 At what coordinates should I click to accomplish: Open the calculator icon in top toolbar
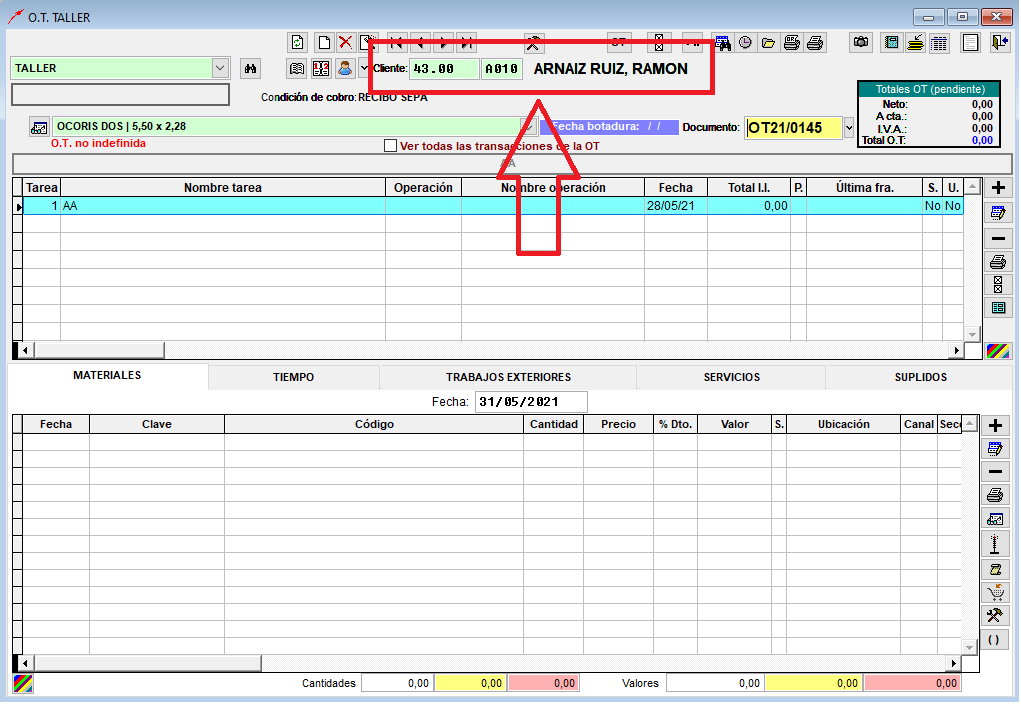click(891, 43)
